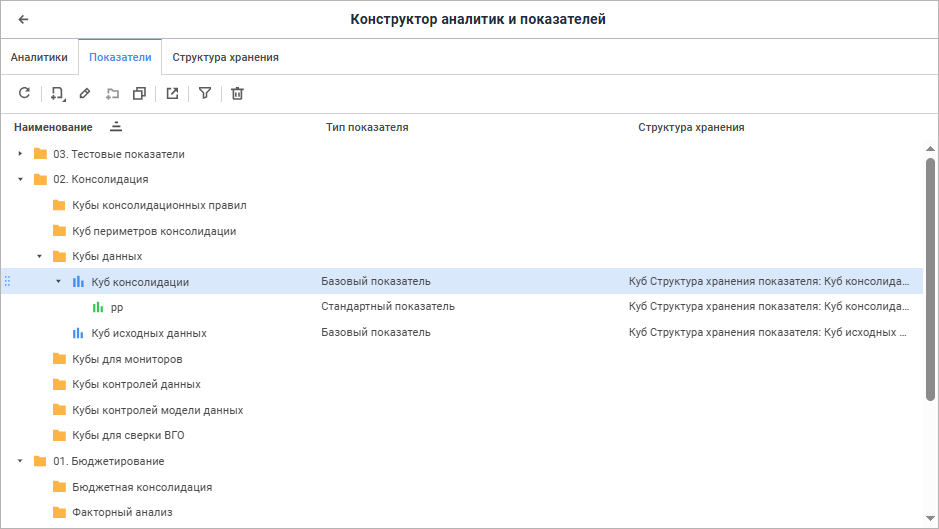Expand the 03. Тестовые показатели folder

[20, 154]
